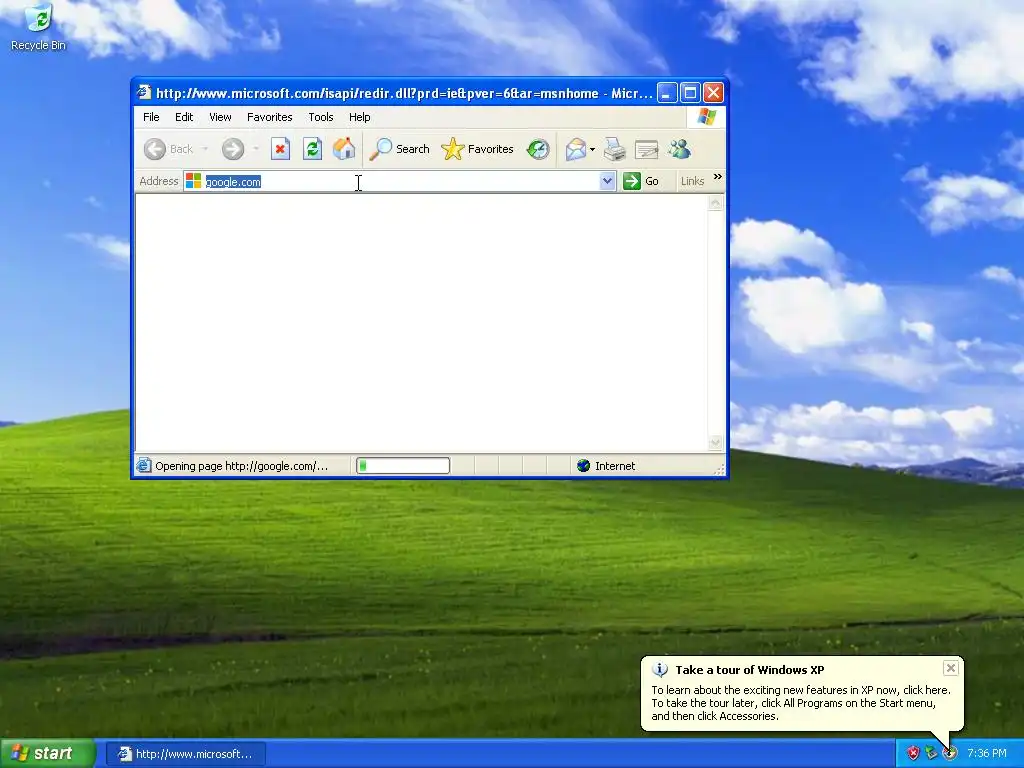Viewport: 1024px width, 768px height.
Task: Click the address bar page icon
Action: coord(193,181)
